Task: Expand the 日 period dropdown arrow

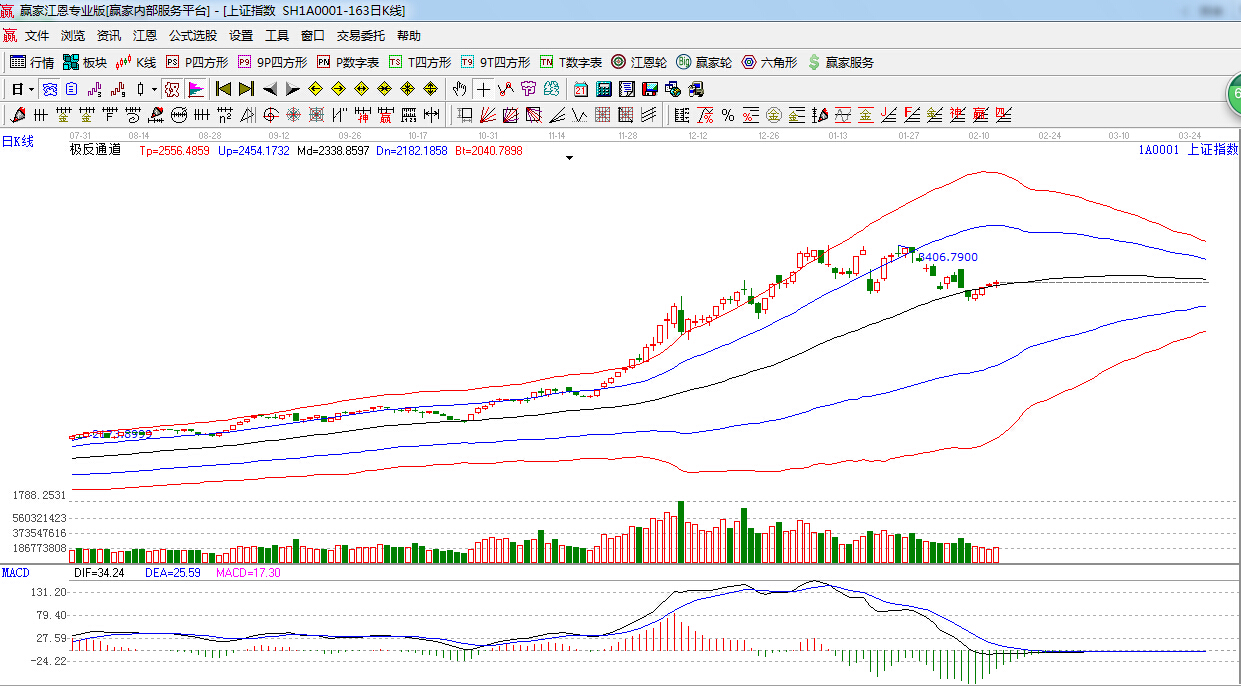Action: click(31, 89)
